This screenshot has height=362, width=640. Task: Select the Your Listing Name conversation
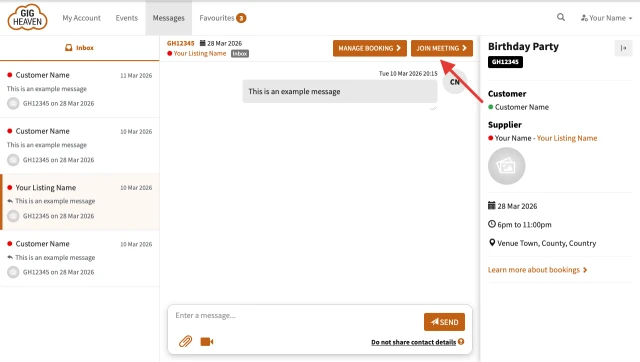point(80,202)
